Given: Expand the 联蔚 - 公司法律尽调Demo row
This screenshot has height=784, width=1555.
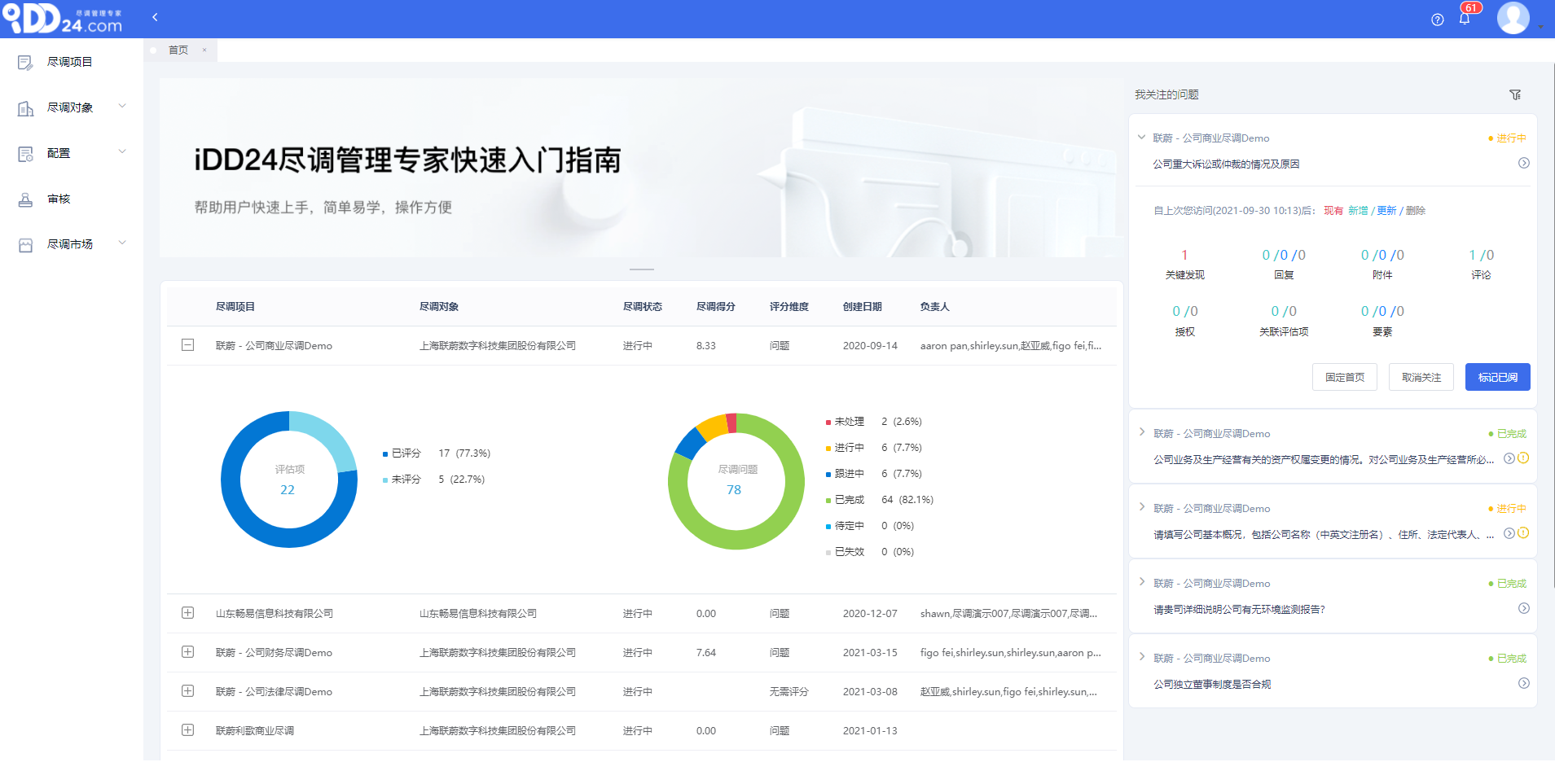Looking at the screenshot, I should click(187, 691).
